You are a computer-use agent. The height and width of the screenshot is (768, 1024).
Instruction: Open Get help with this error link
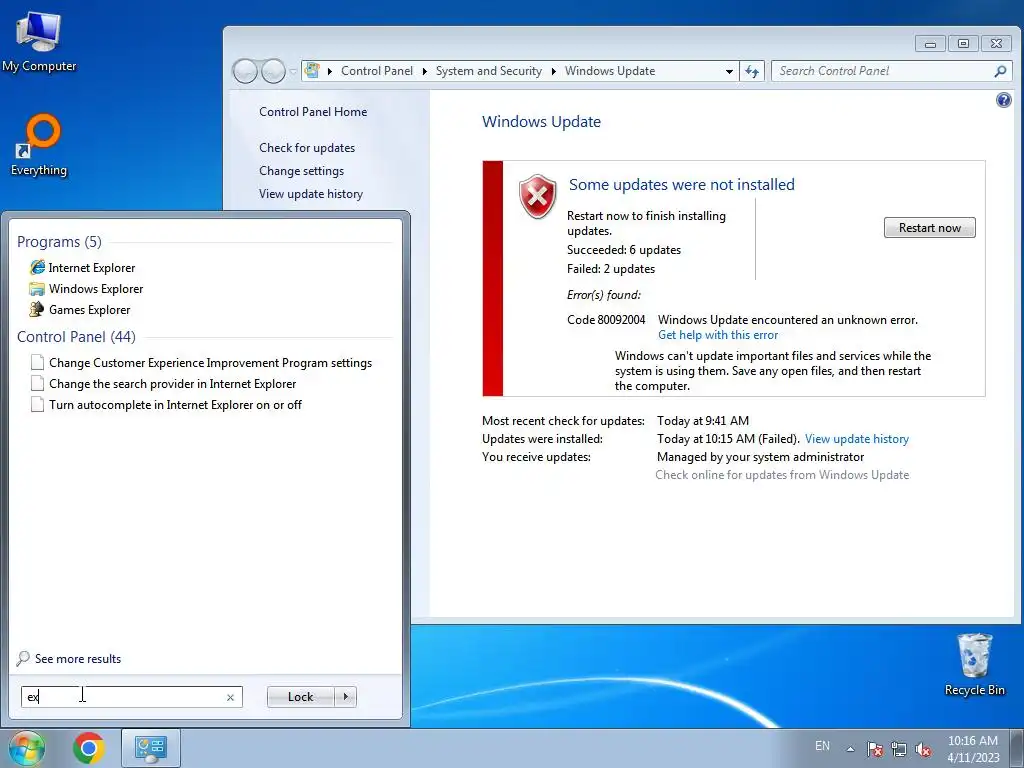point(718,335)
